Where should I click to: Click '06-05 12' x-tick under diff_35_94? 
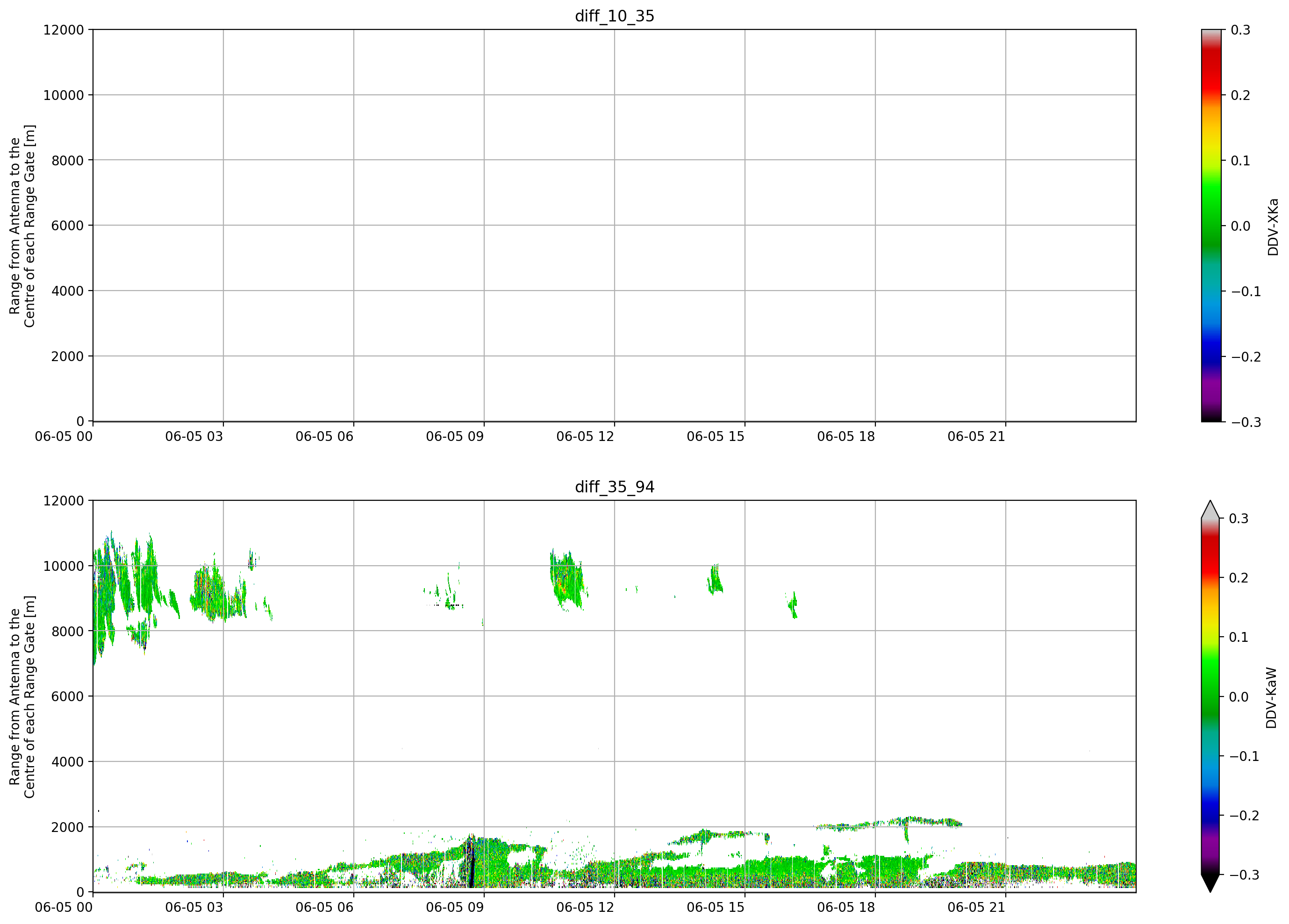586,908
